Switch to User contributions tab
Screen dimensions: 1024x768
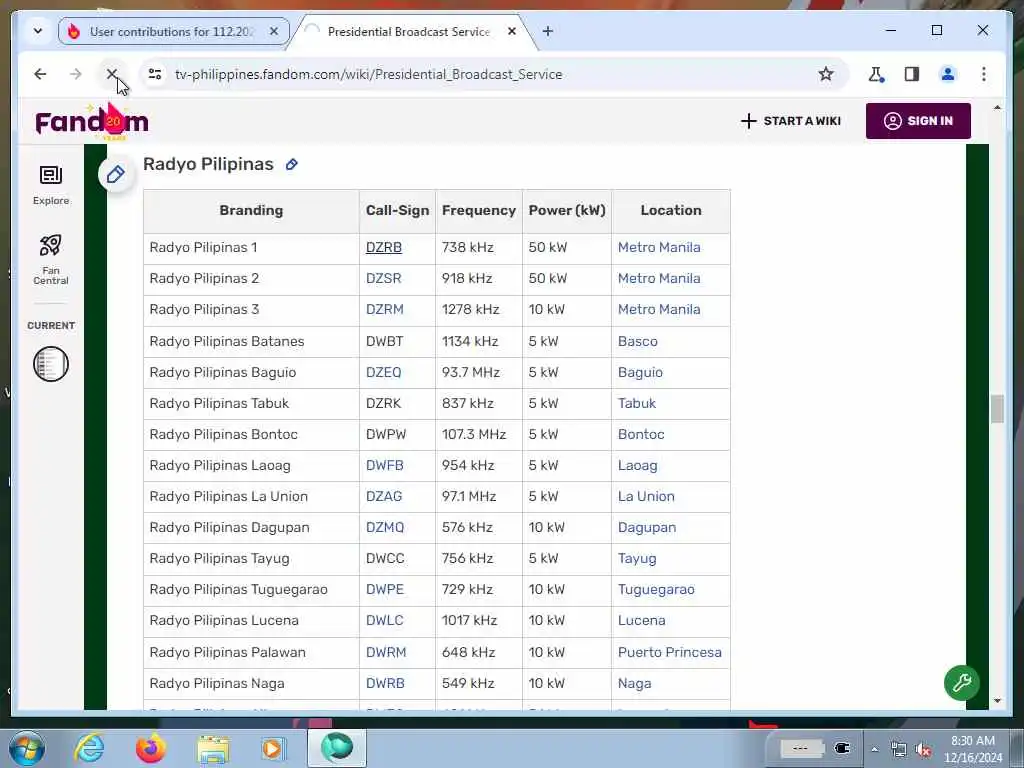171,31
